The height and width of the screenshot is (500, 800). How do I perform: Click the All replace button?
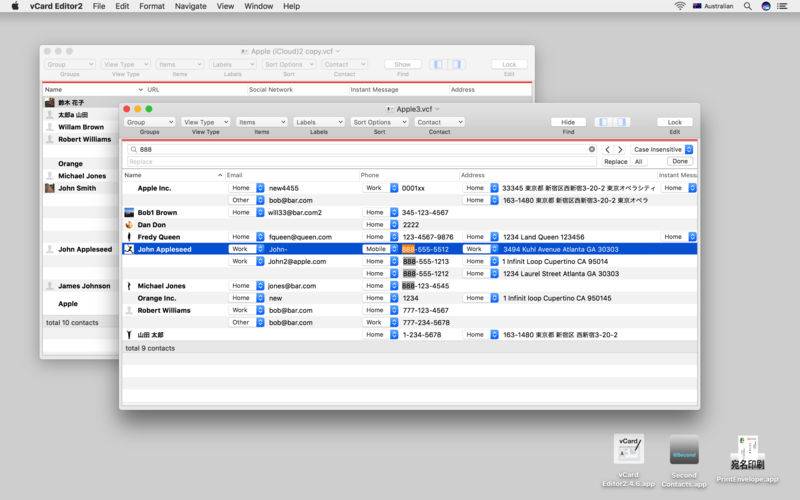[638, 162]
